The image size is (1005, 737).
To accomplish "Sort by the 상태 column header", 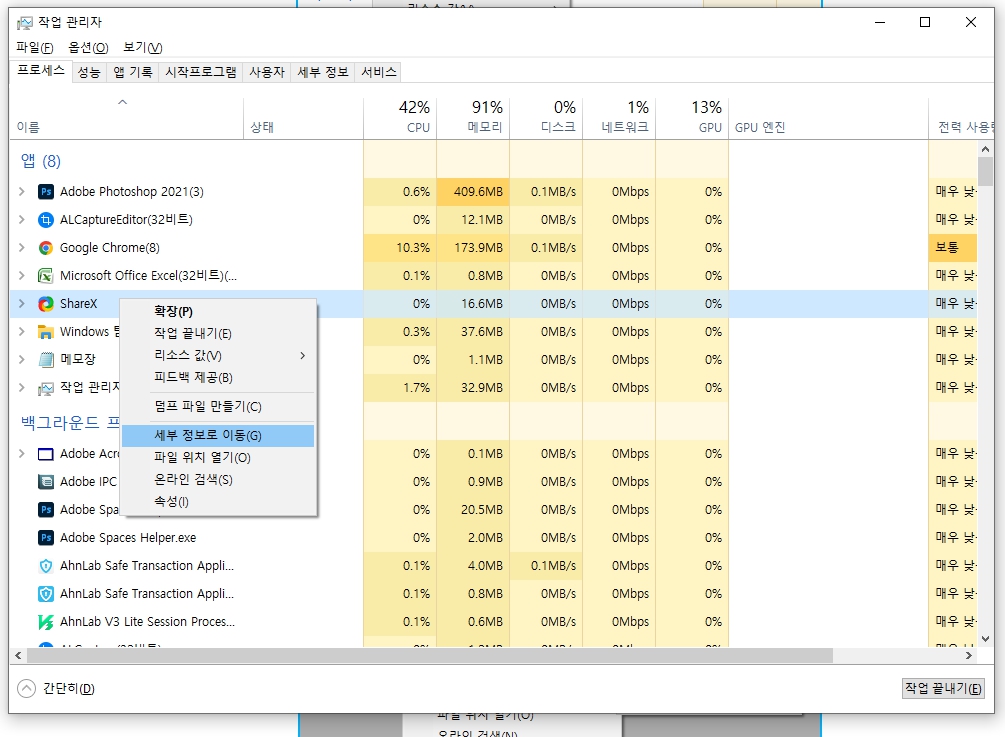I will click(303, 119).
